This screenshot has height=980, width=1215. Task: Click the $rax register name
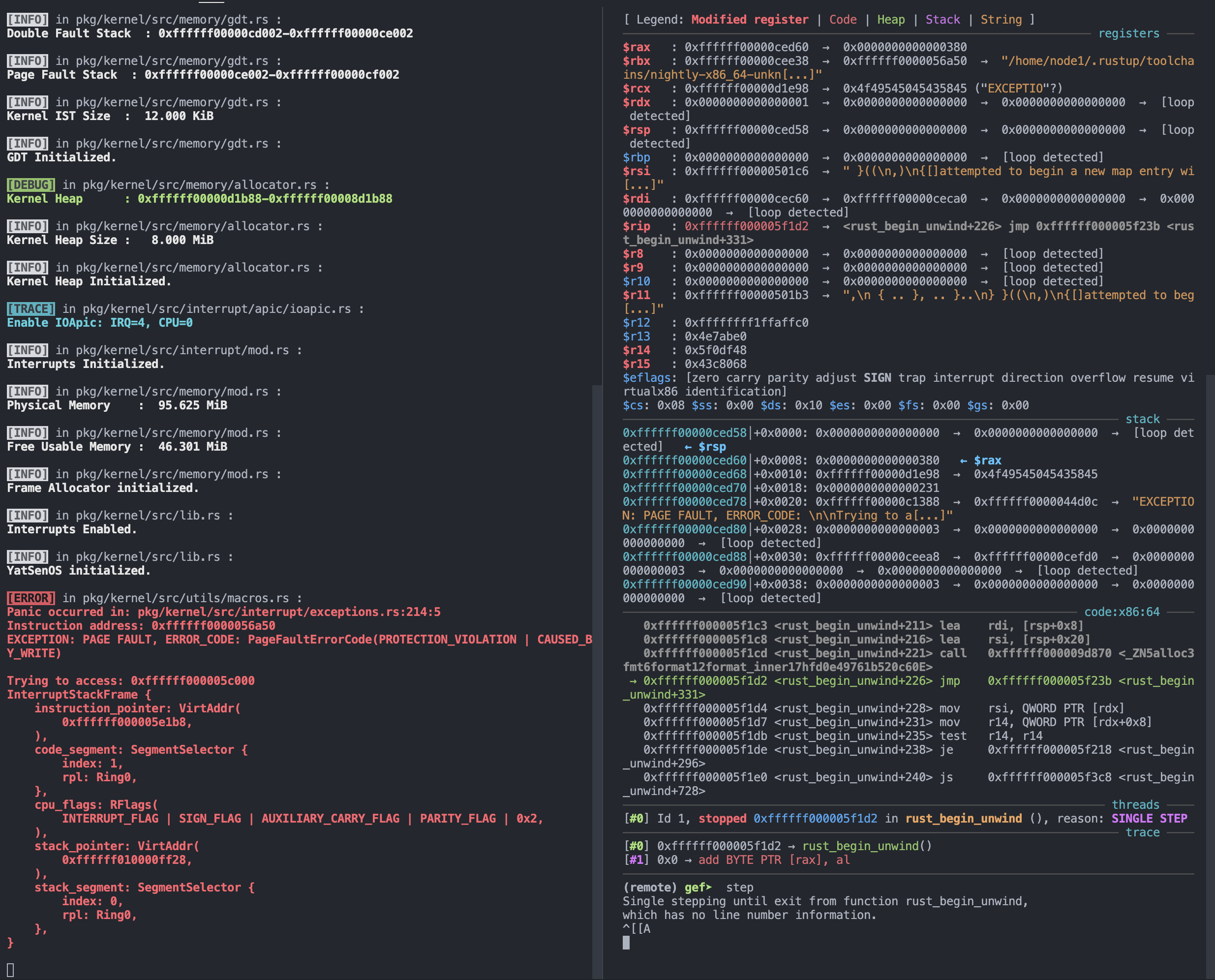point(636,47)
